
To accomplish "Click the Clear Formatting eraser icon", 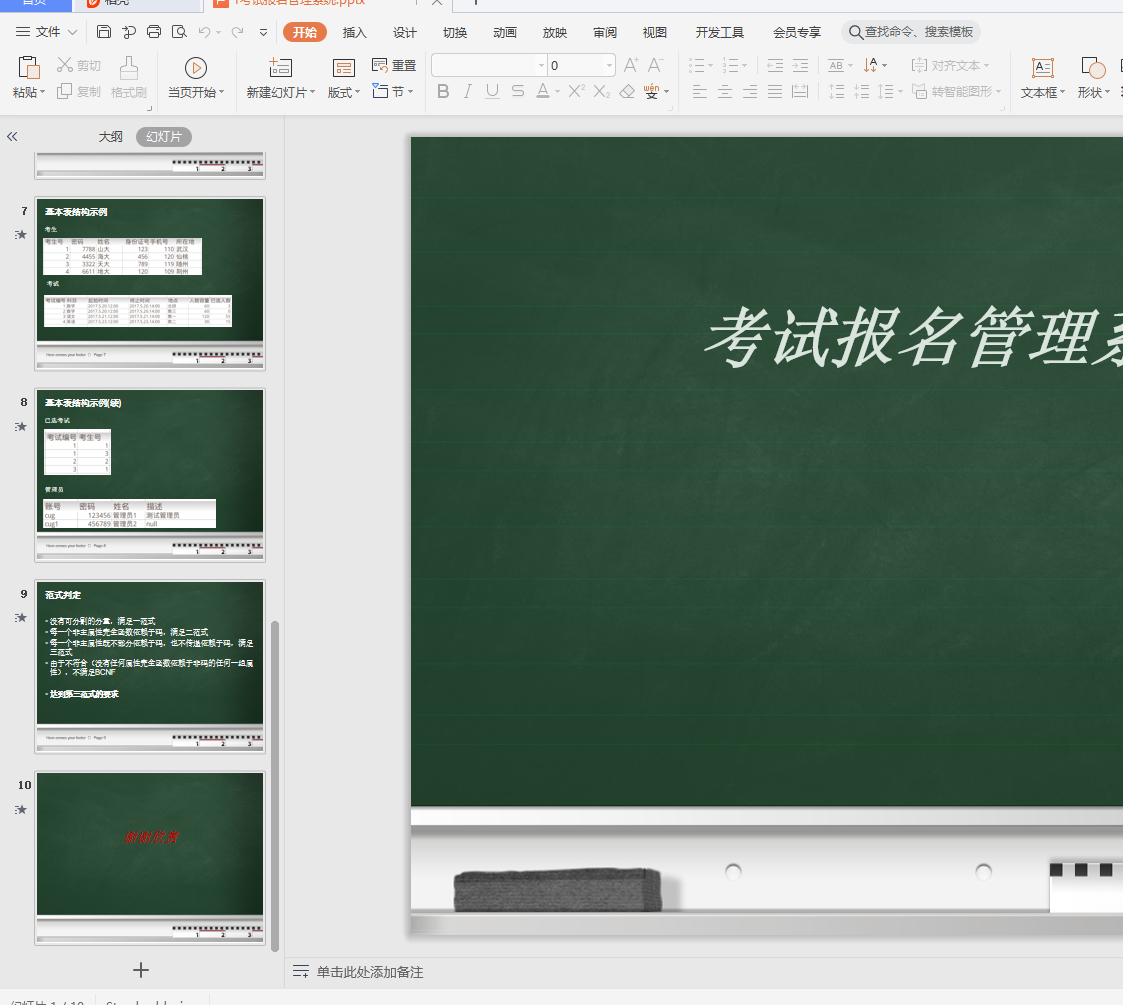I will (x=627, y=91).
